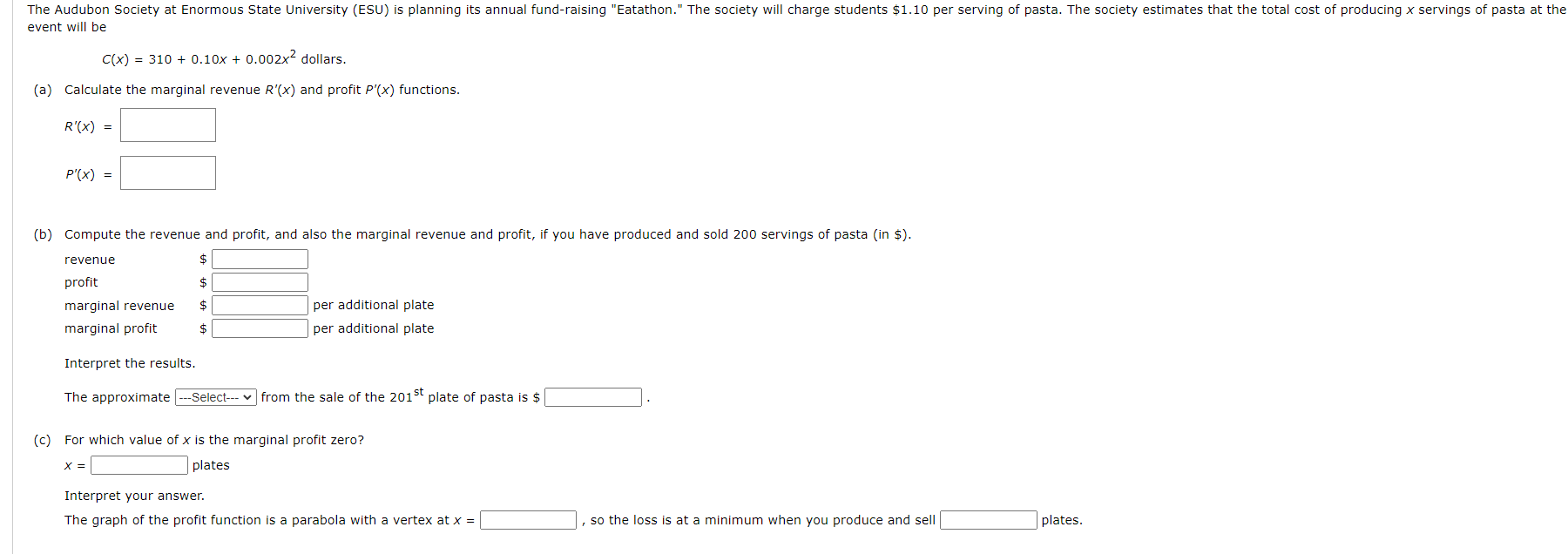Viewport: 1568px width, 554px height.
Task: Click the parabola vertex x input field
Action: coord(527,520)
